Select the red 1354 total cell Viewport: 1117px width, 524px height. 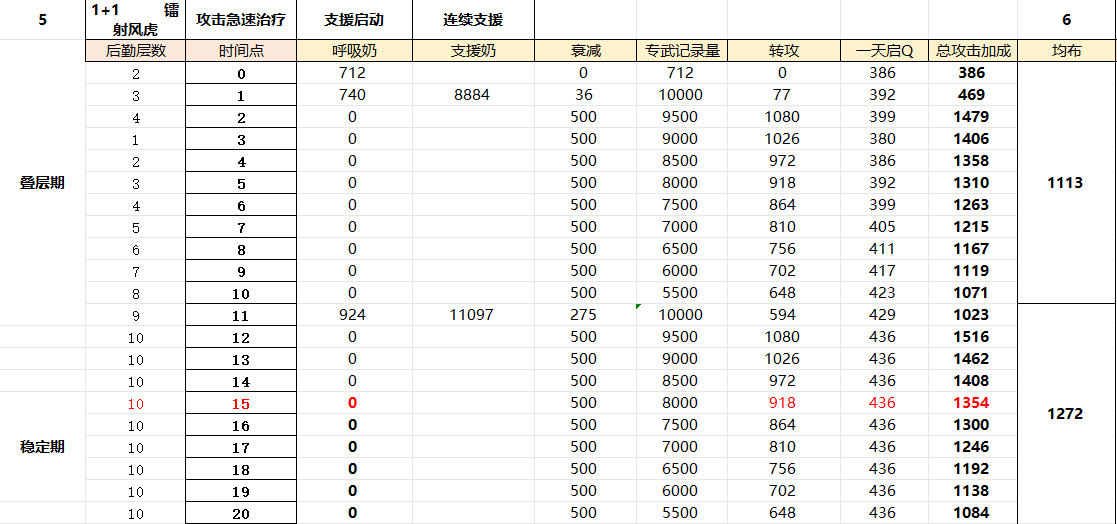tap(972, 403)
